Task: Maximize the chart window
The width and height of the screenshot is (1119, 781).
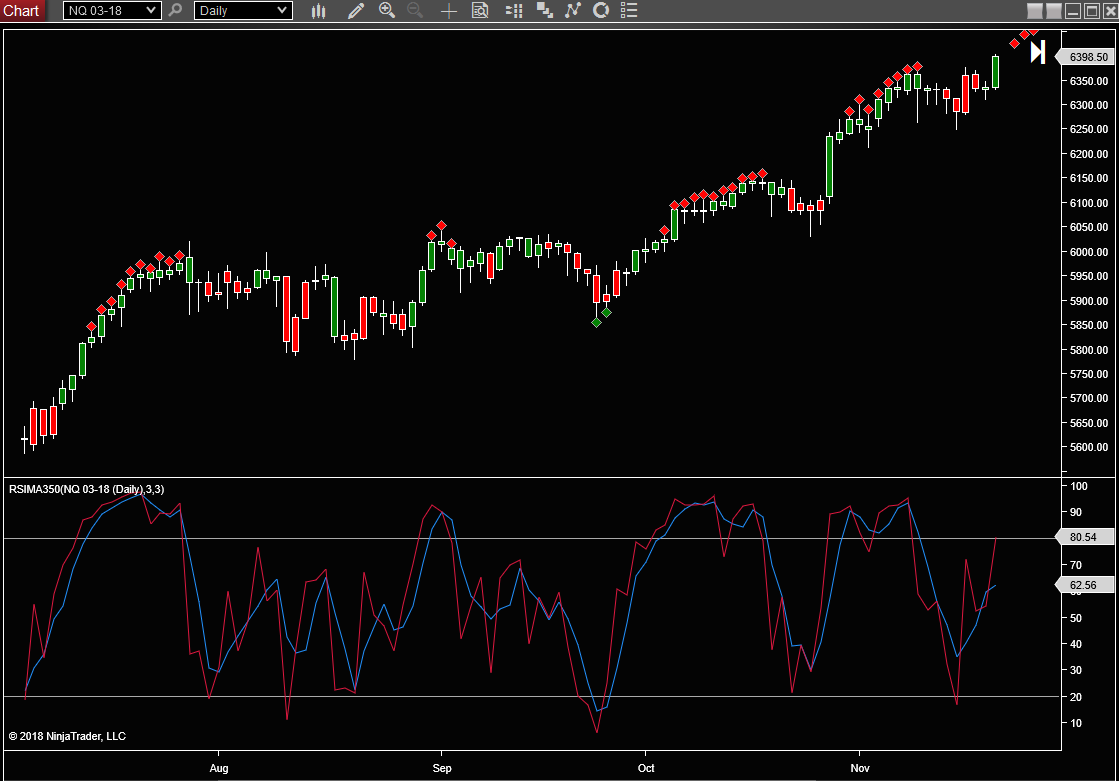Action: tap(1092, 11)
